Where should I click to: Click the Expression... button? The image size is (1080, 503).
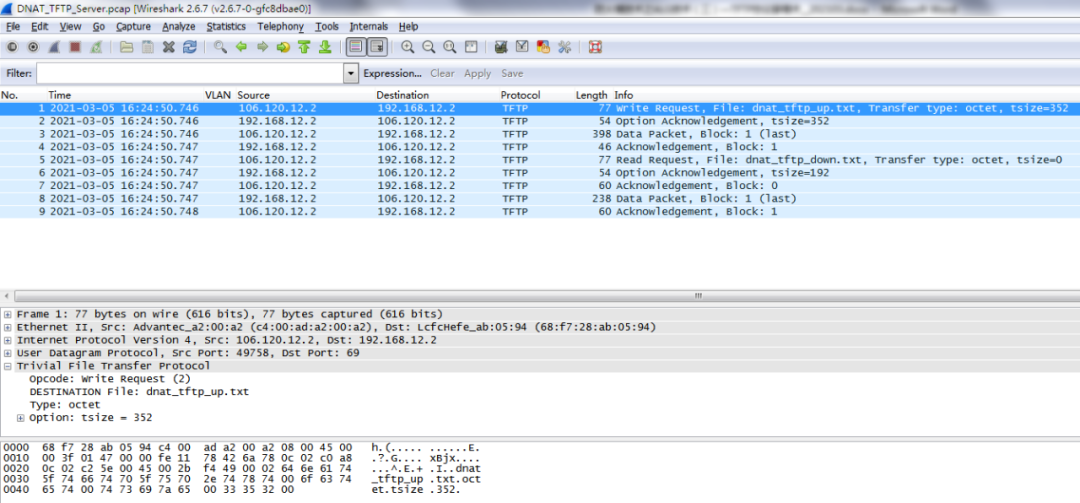[x=392, y=73]
